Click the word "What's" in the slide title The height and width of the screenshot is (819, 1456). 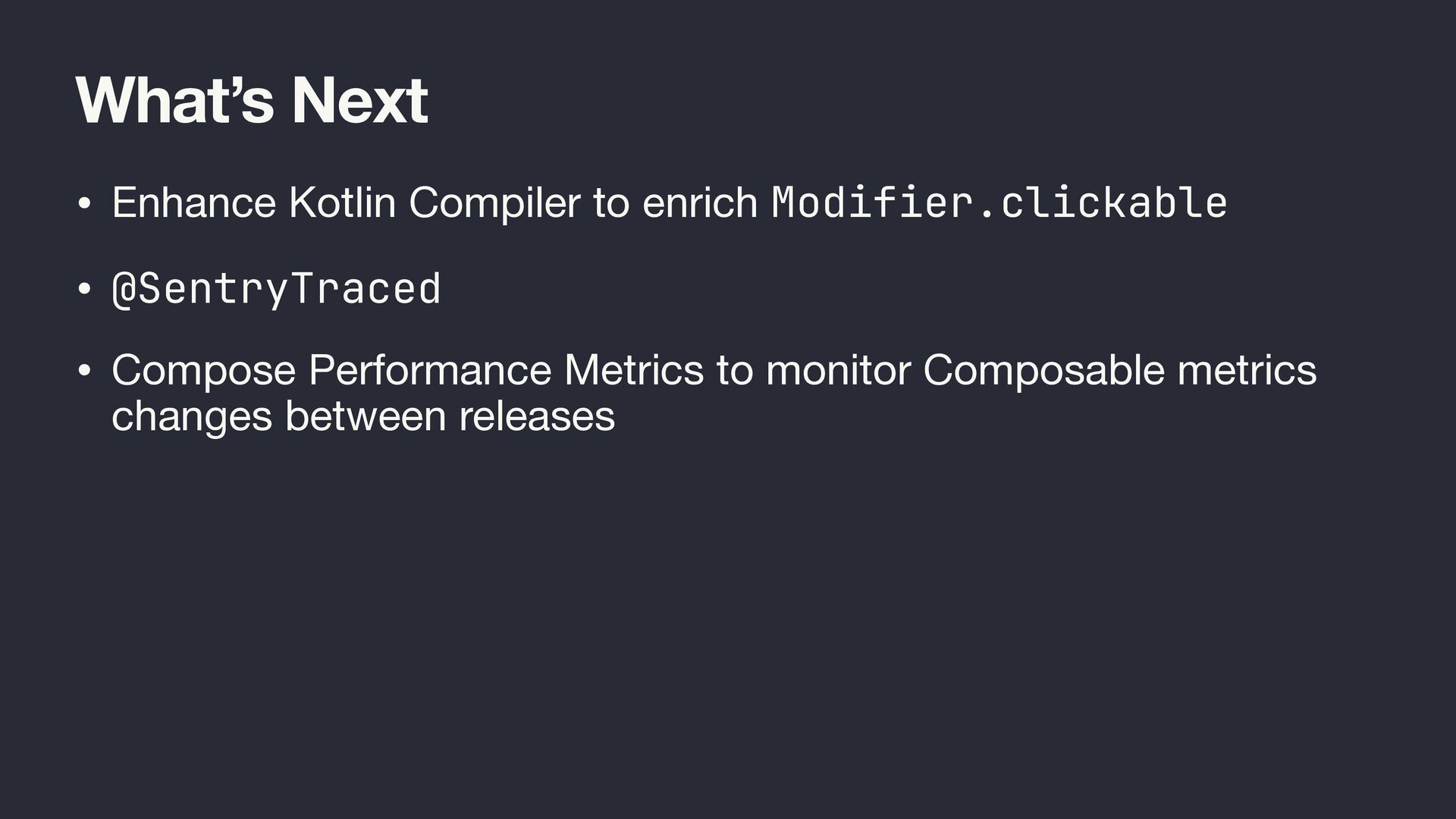[174, 100]
